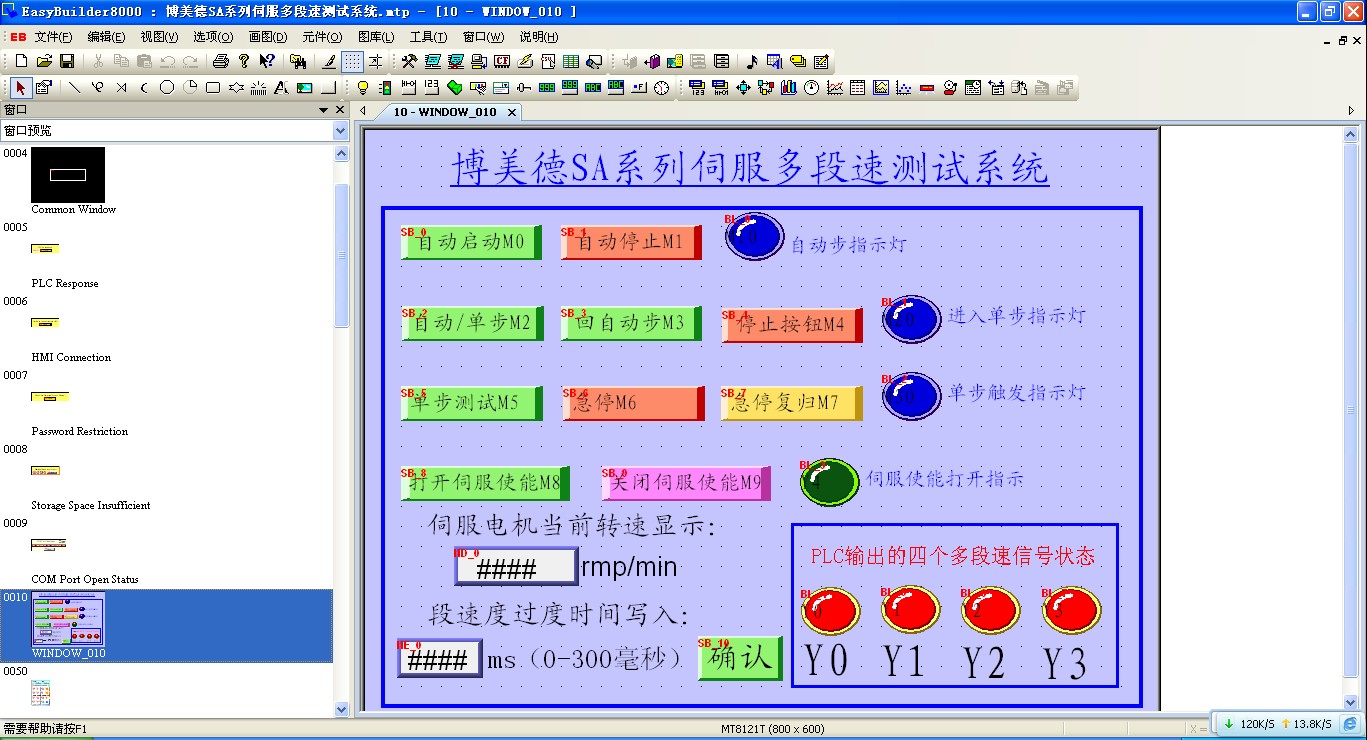
Task: Choose the bit lamp object icon
Action: click(363, 88)
